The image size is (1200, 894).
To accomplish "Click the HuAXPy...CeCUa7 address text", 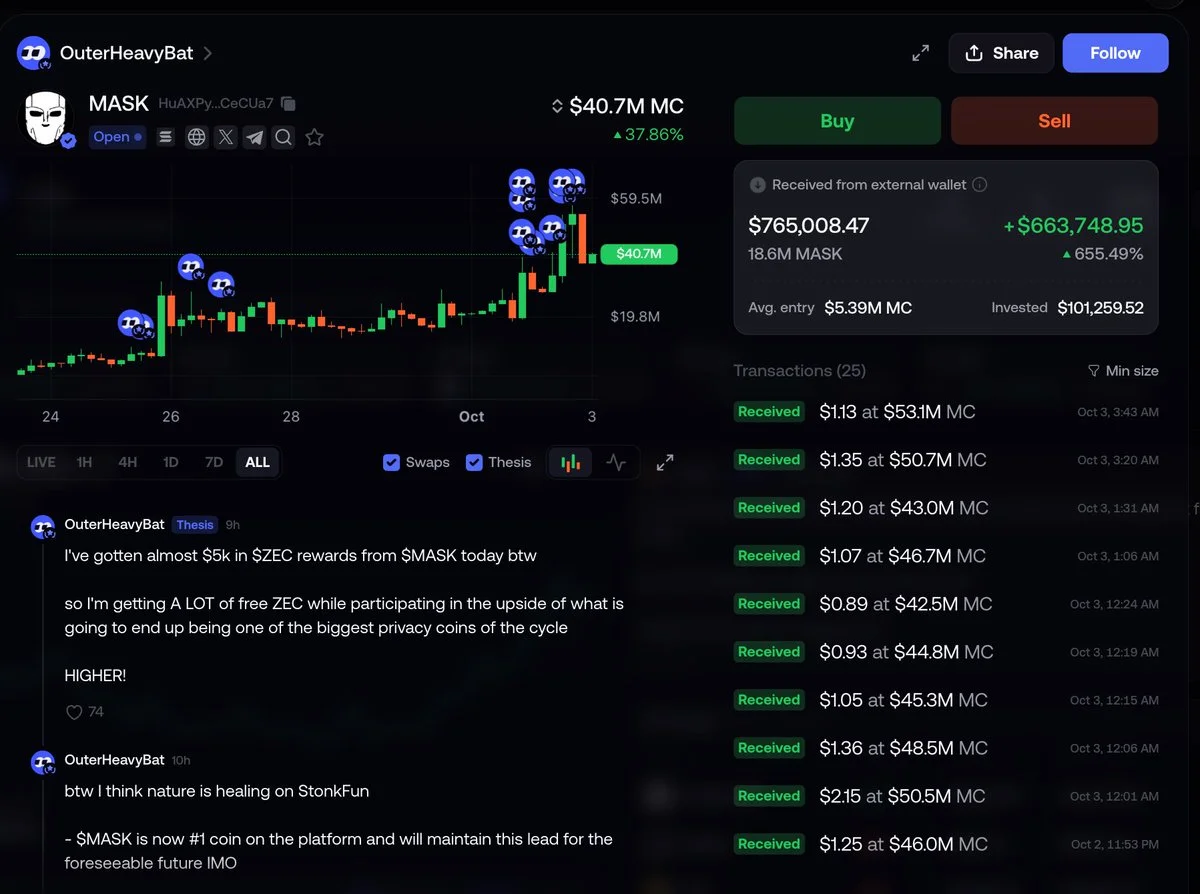I will [216, 104].
